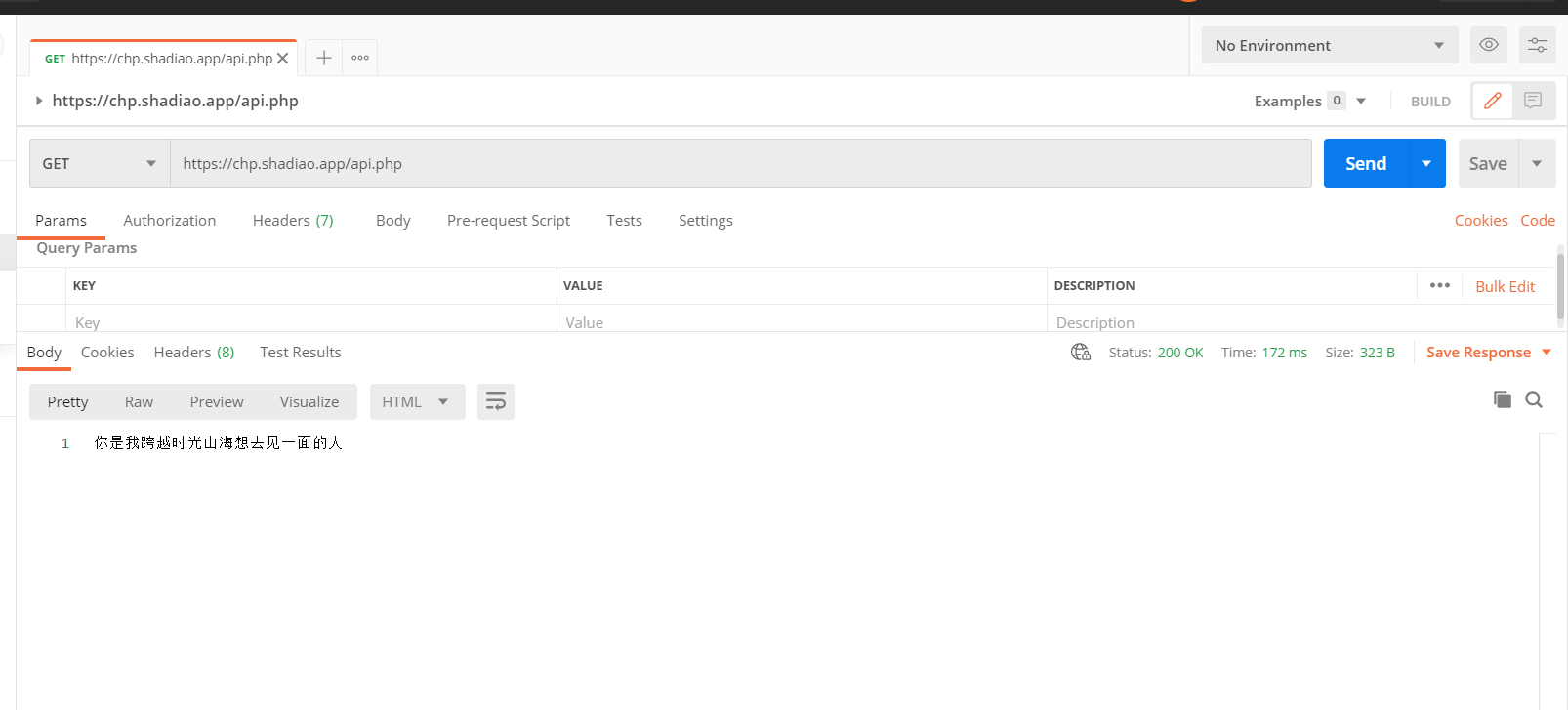This screenshot has width=1568, height=710.
Task: Click the Time 172 ms value
Action: pos(1284,353)
